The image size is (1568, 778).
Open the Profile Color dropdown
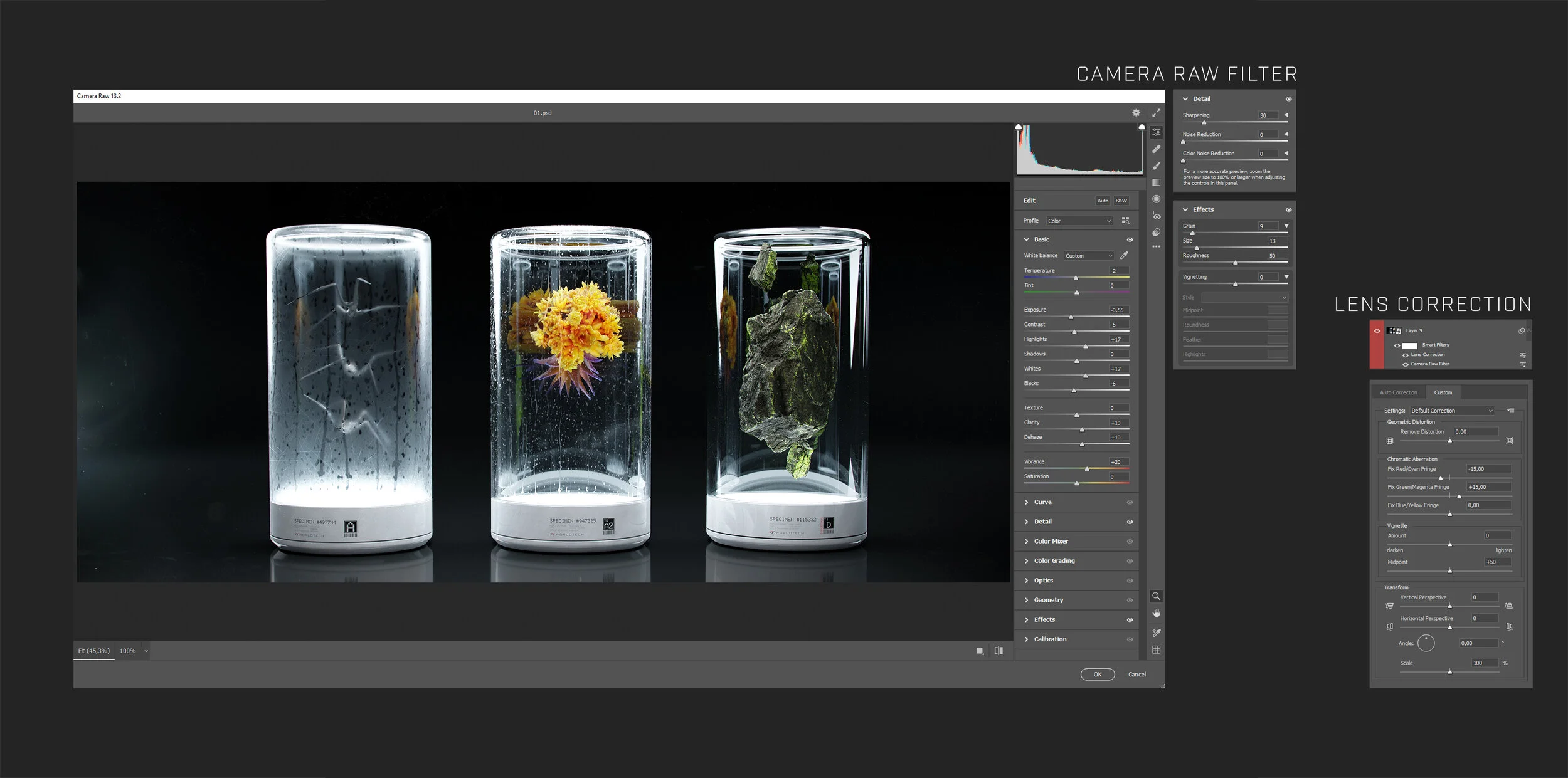coord(1079,221)
